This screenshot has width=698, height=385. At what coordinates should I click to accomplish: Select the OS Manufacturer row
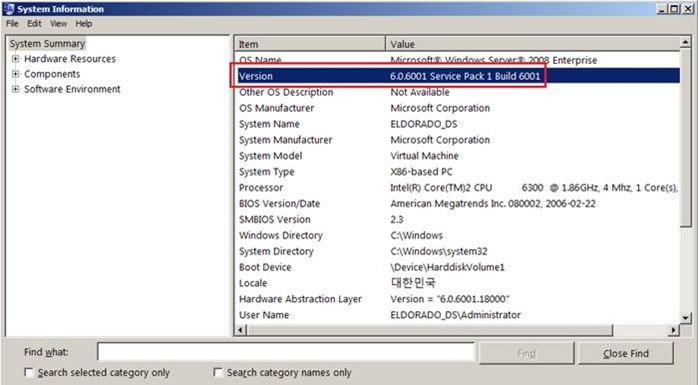click(x=457, y=108)
